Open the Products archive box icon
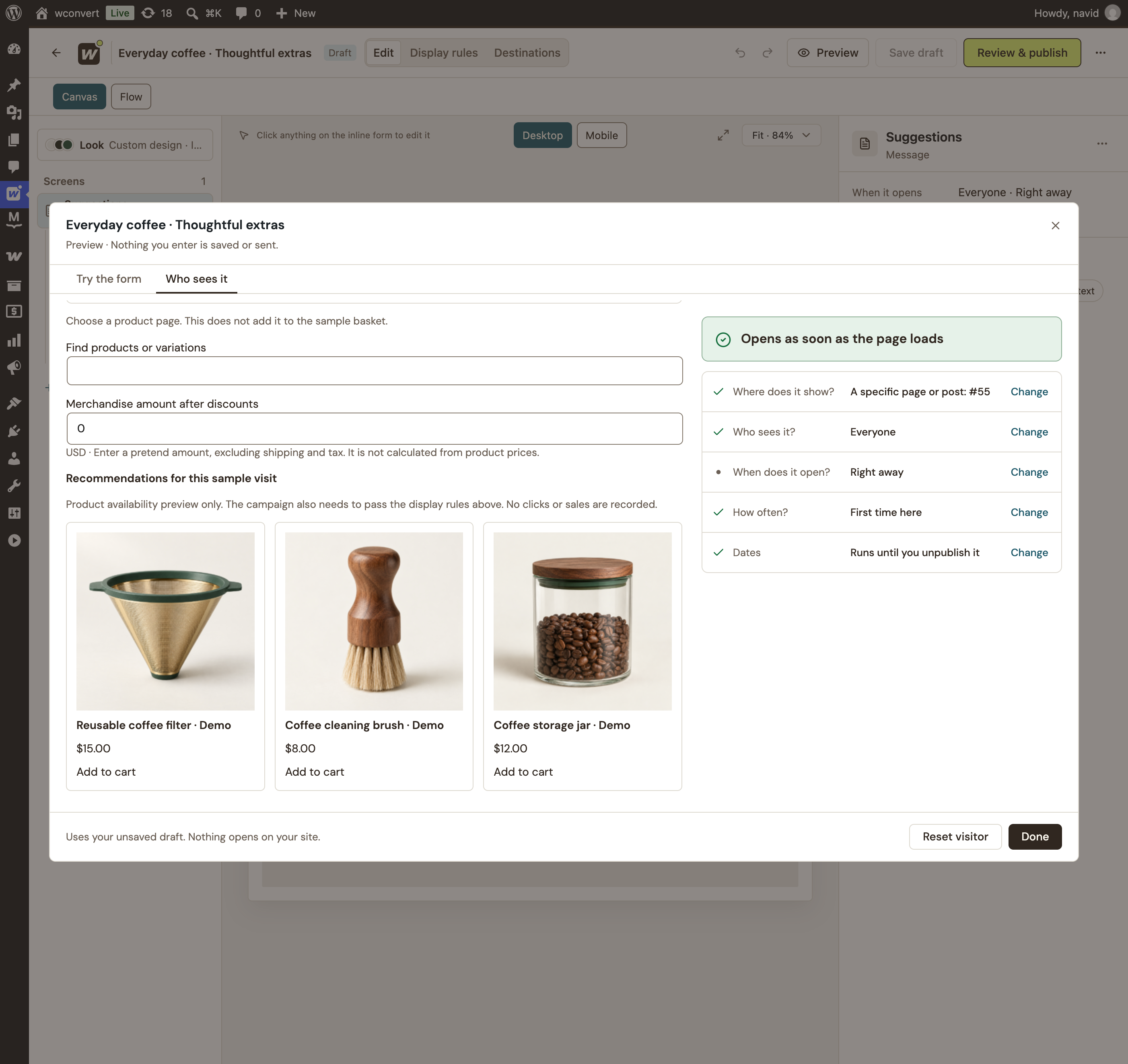The image size is (1128, 1064). point(14,285)
